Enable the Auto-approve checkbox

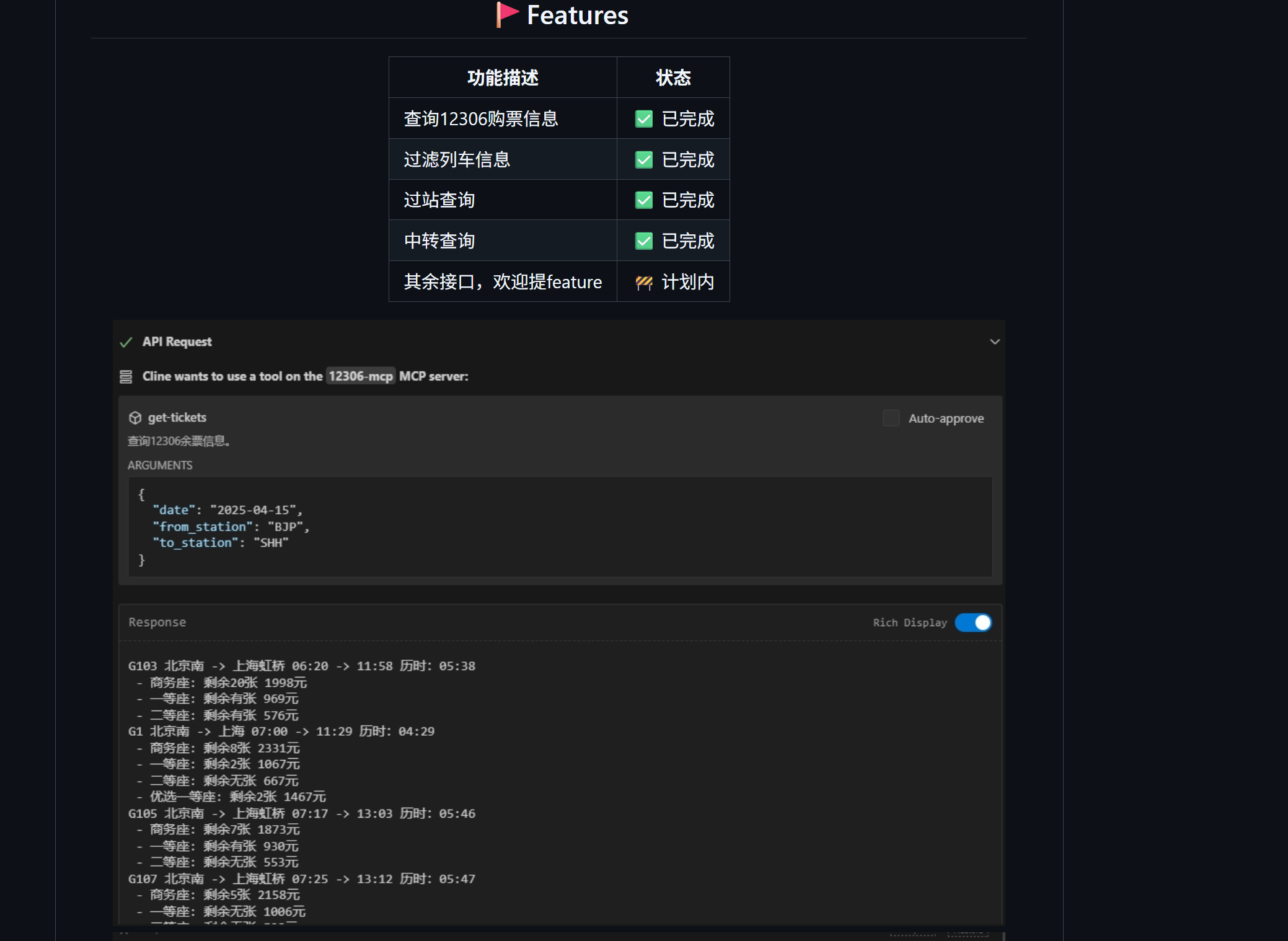[x=891, y=418]
